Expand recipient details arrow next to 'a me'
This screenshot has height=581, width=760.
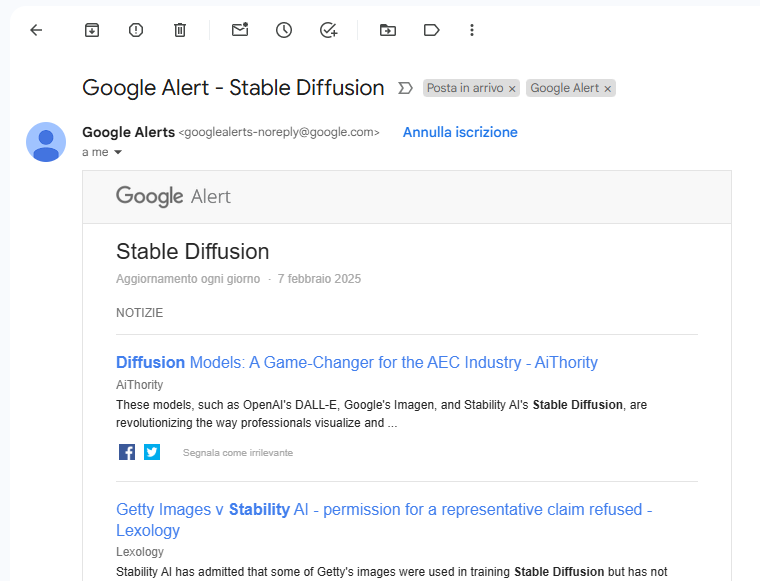coord(118,153)
